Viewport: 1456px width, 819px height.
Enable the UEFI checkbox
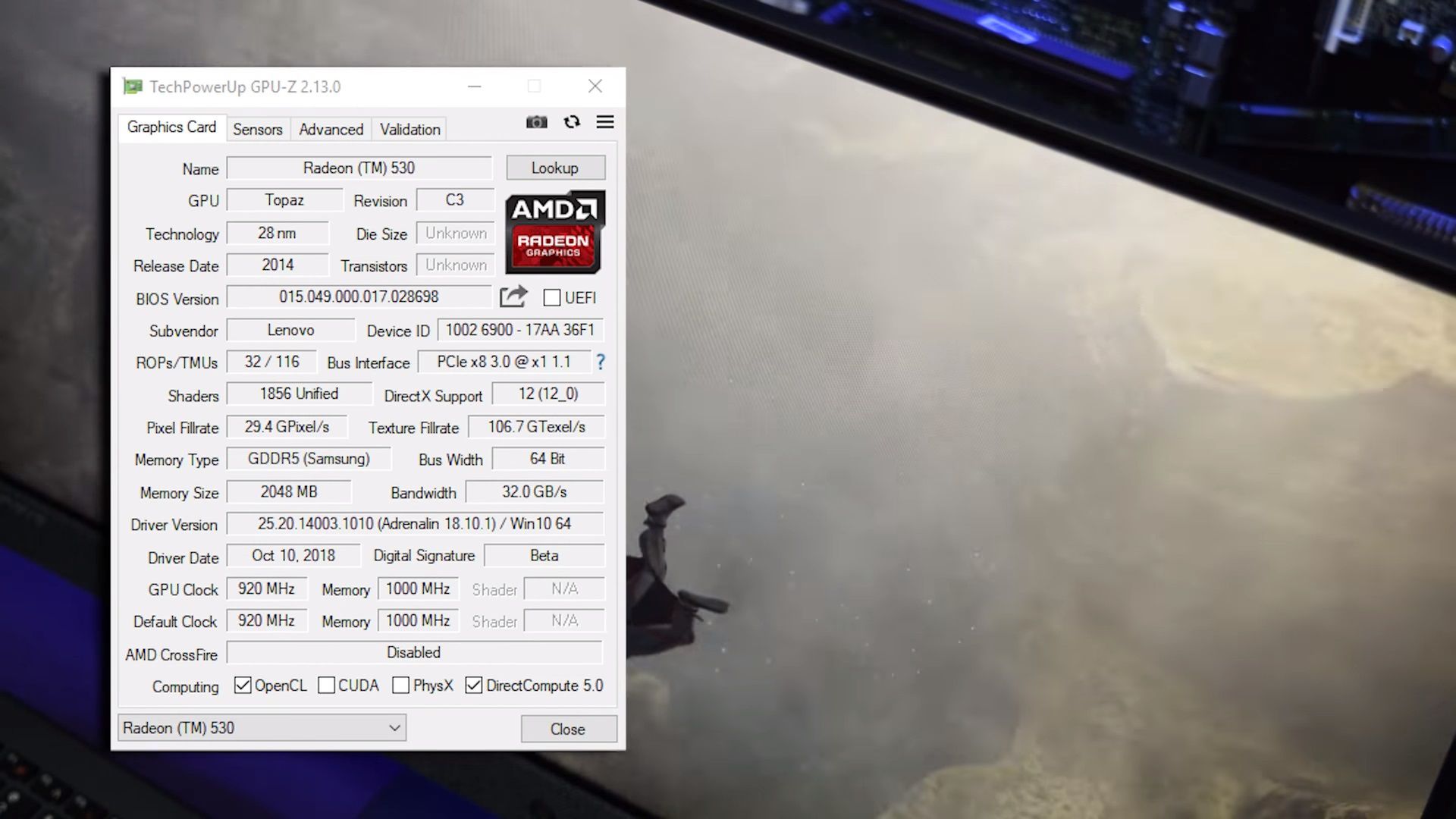coord(551,298)
